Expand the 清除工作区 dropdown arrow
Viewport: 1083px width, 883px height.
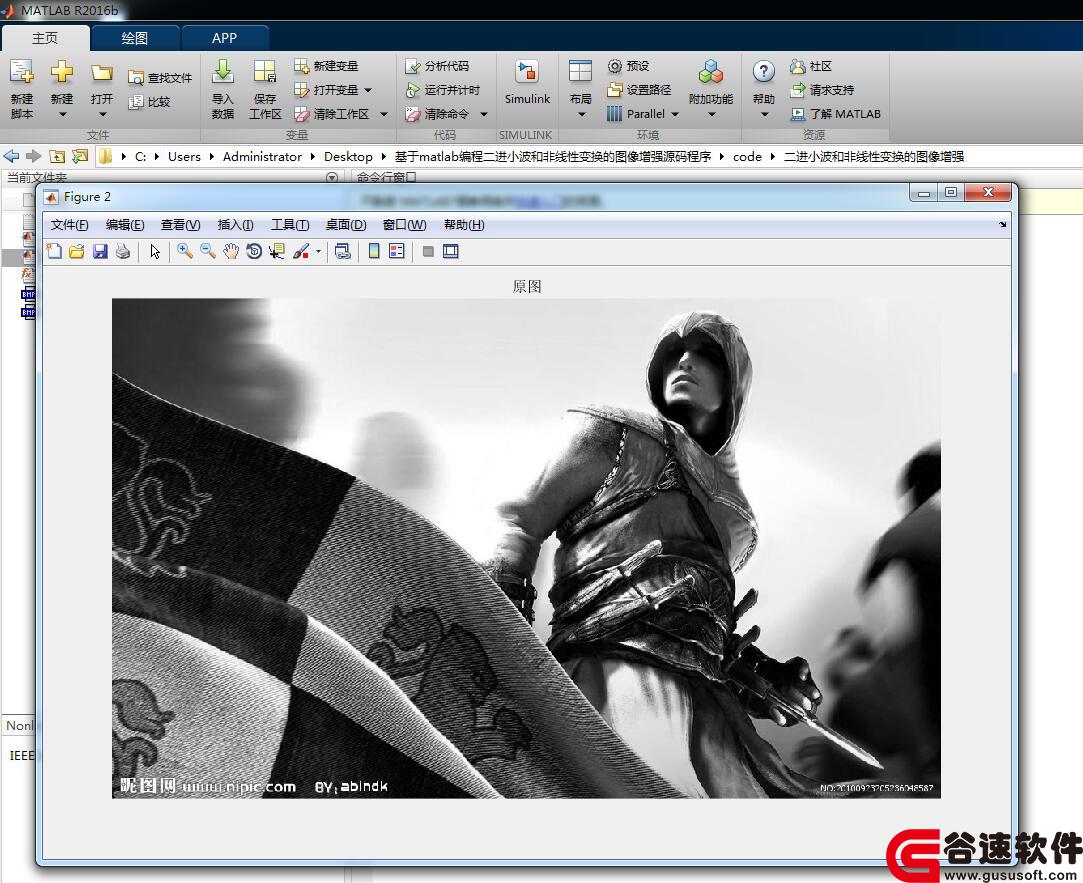click(384, 114)
